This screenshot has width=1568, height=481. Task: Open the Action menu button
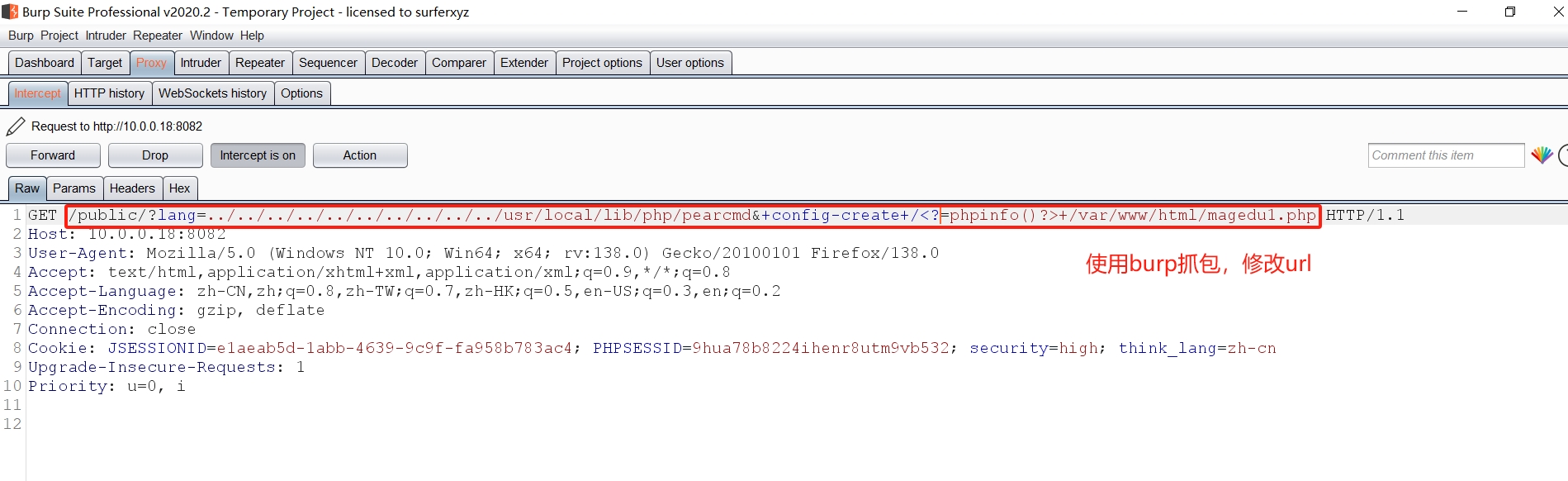click(x=360, y=155)
